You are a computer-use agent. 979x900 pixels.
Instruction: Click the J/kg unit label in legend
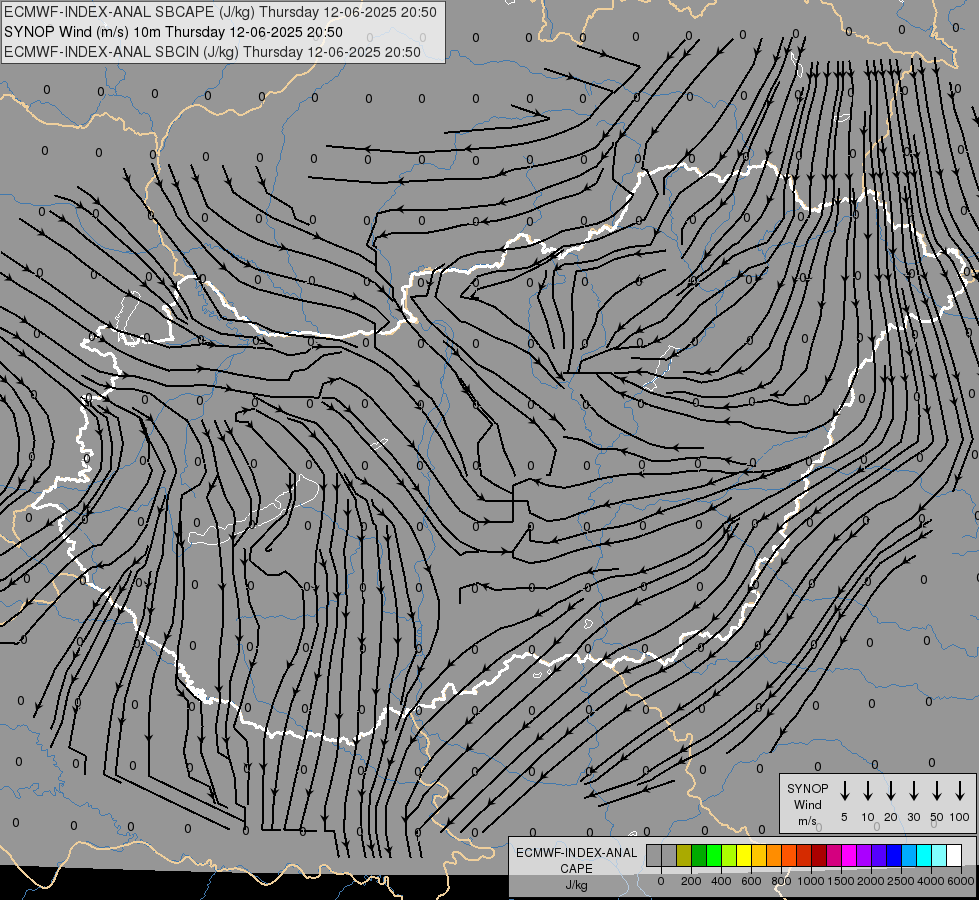click(576, 885)
